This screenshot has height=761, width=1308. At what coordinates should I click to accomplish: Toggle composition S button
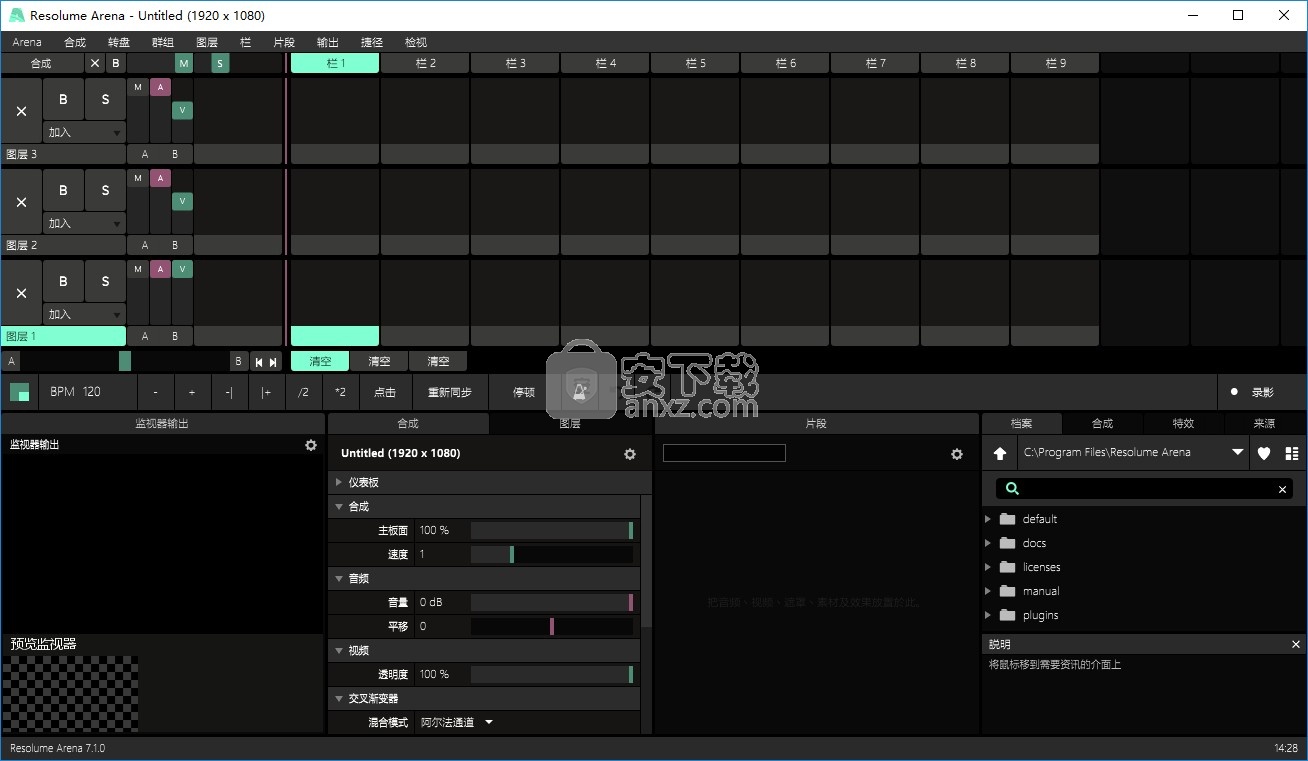(x=220, y=63)
